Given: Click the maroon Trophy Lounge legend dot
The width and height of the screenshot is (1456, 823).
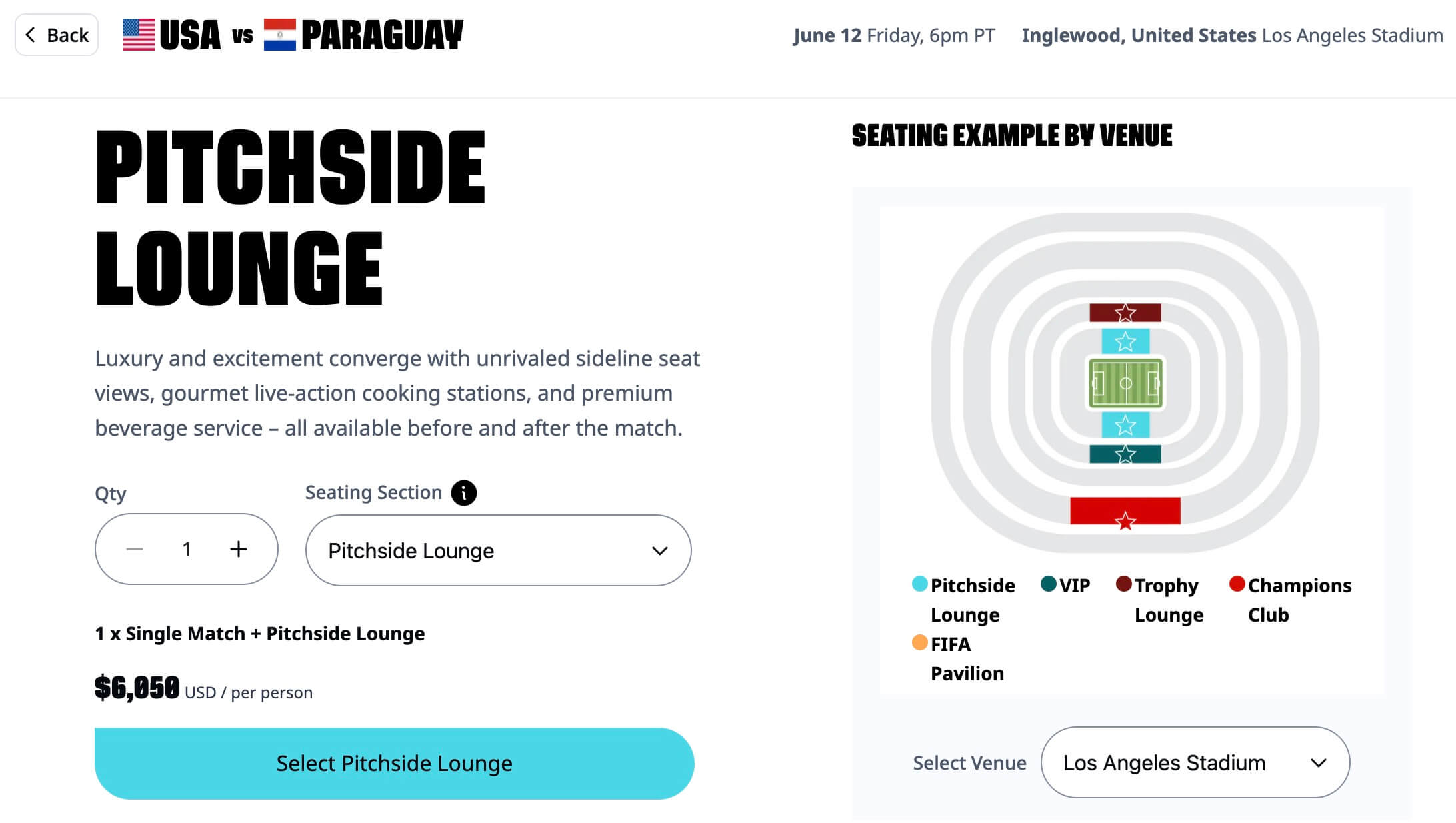Looking at the screenshot, I should click(x=1125, y=585).
